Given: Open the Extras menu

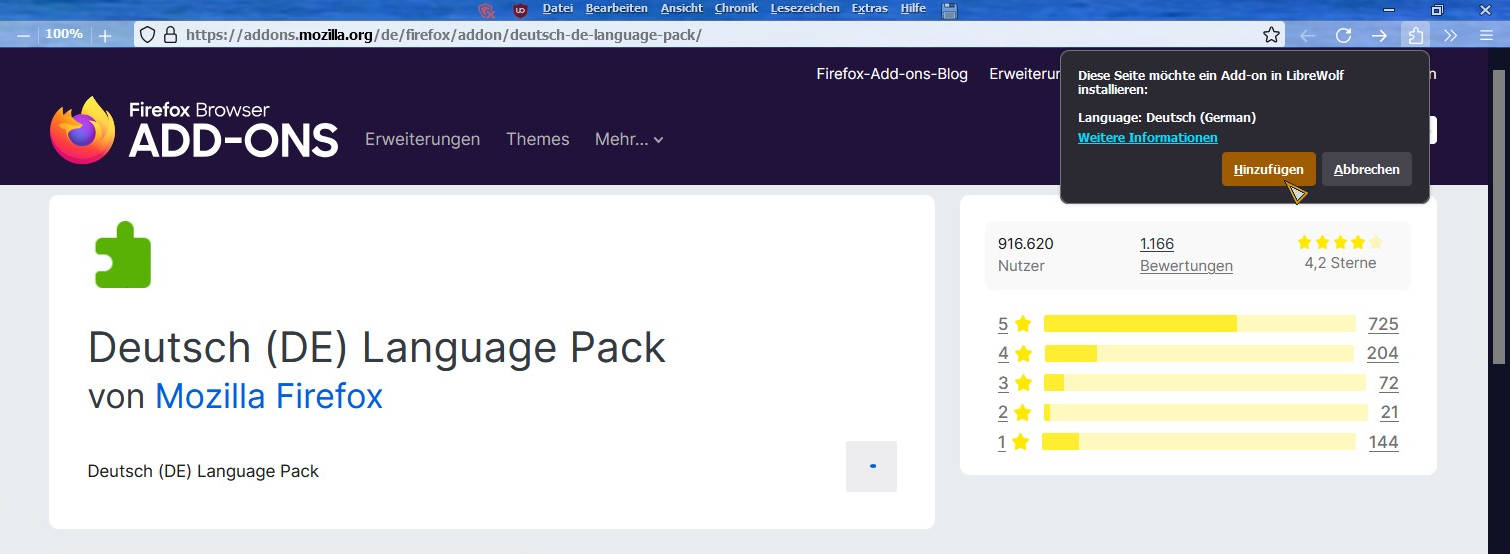Looking at the screenshot, I should coord(869,8).
